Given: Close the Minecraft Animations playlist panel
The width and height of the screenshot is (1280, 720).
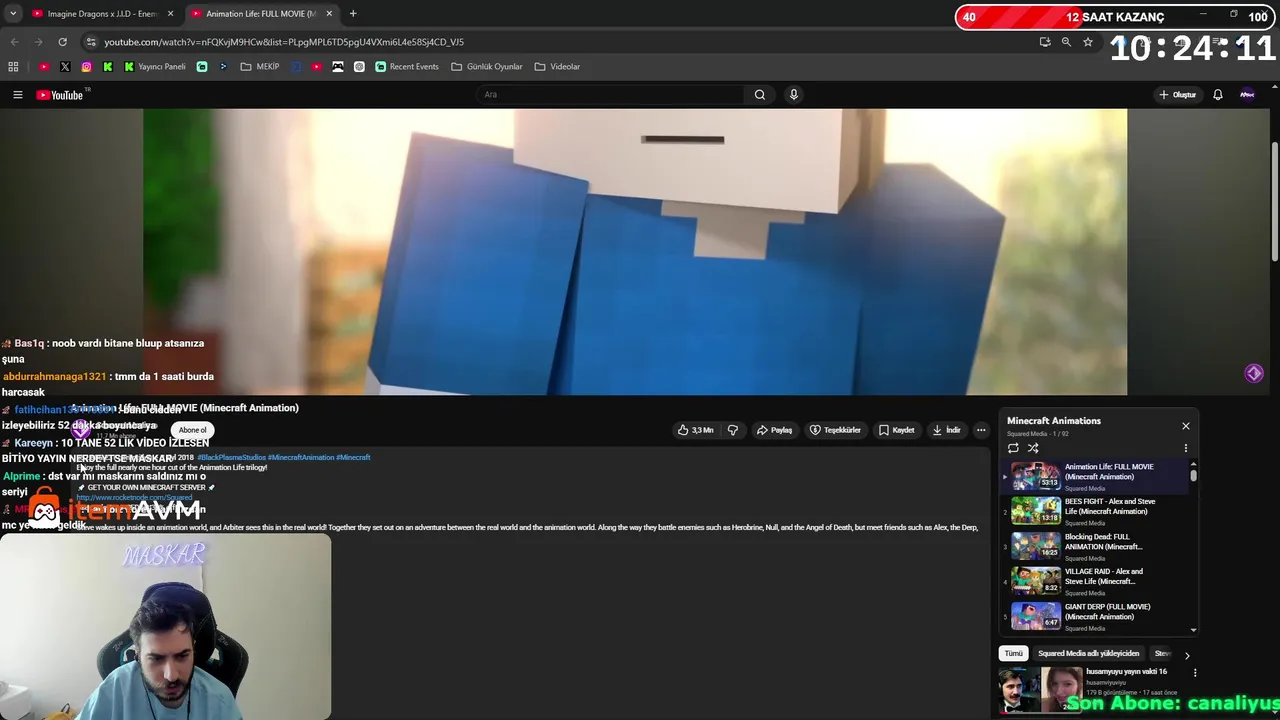Looking at the screenshot, I should [x=1186, y=426].
